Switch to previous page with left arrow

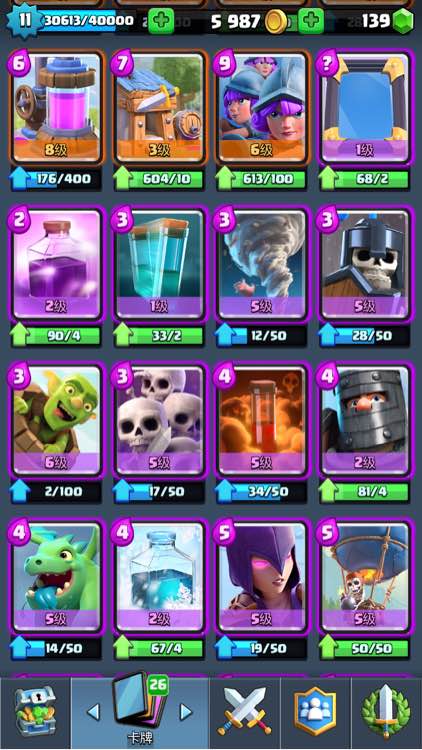tap(94, 712)
